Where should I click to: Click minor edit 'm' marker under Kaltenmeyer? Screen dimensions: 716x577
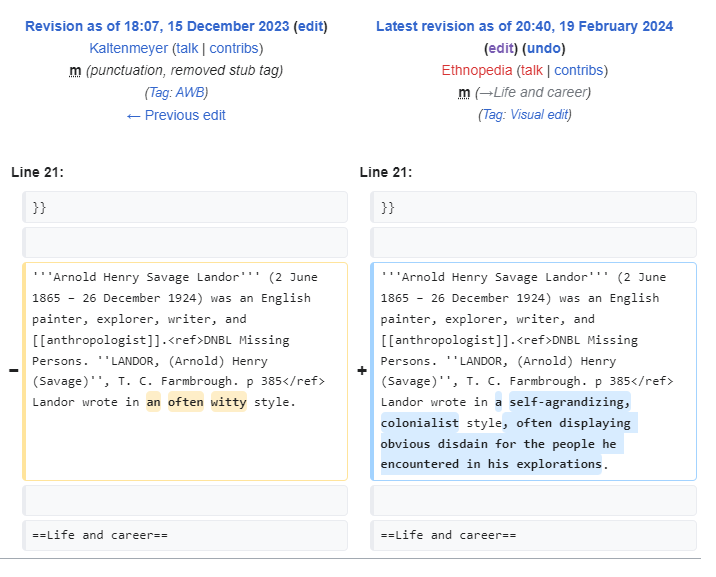[75, 71]
